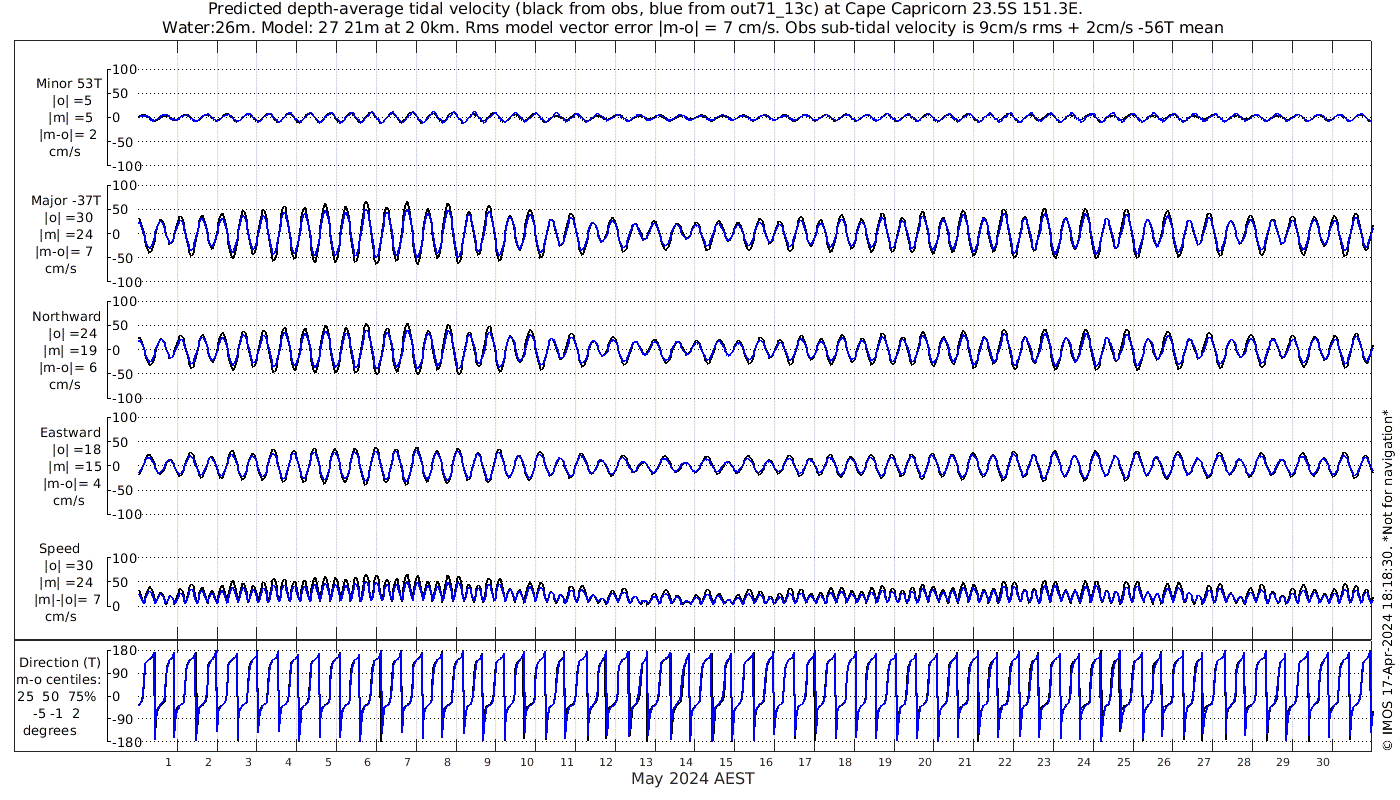Viewport: 1400px width, 800px height.
Task: Select 'degrees' under the Direction label
Action: (x=52, y=730)
